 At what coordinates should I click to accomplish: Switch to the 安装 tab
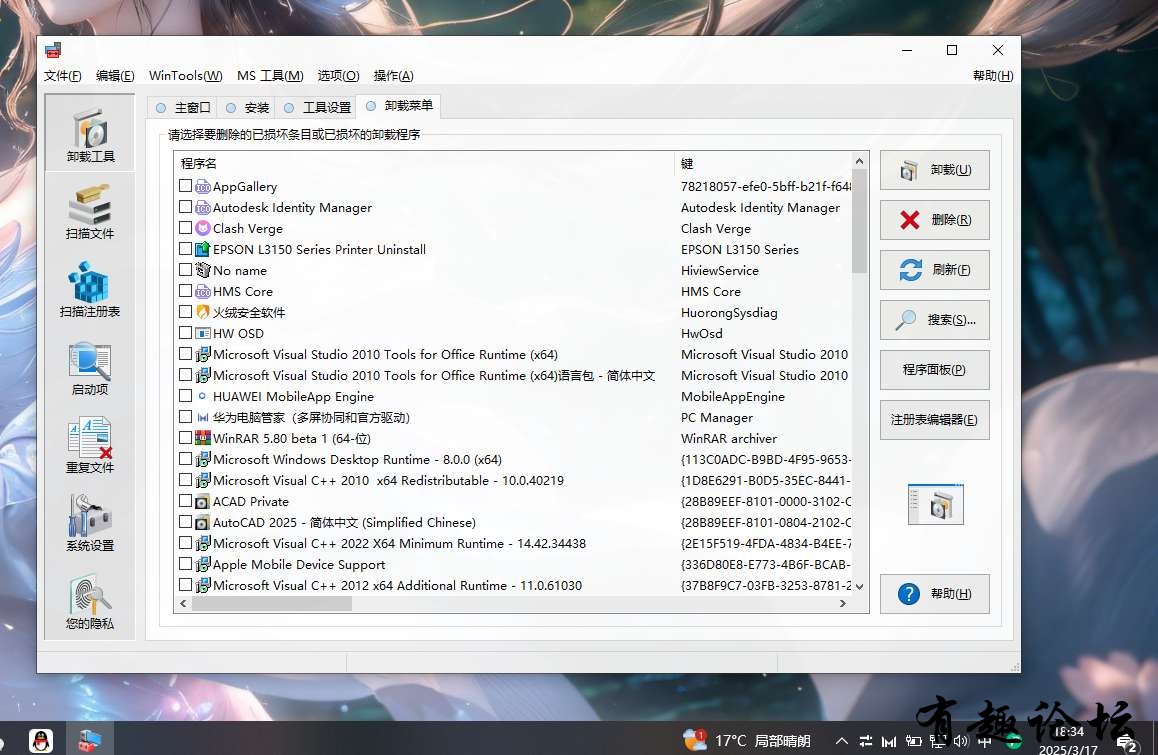pyautogui.click(x=247, y=108)
